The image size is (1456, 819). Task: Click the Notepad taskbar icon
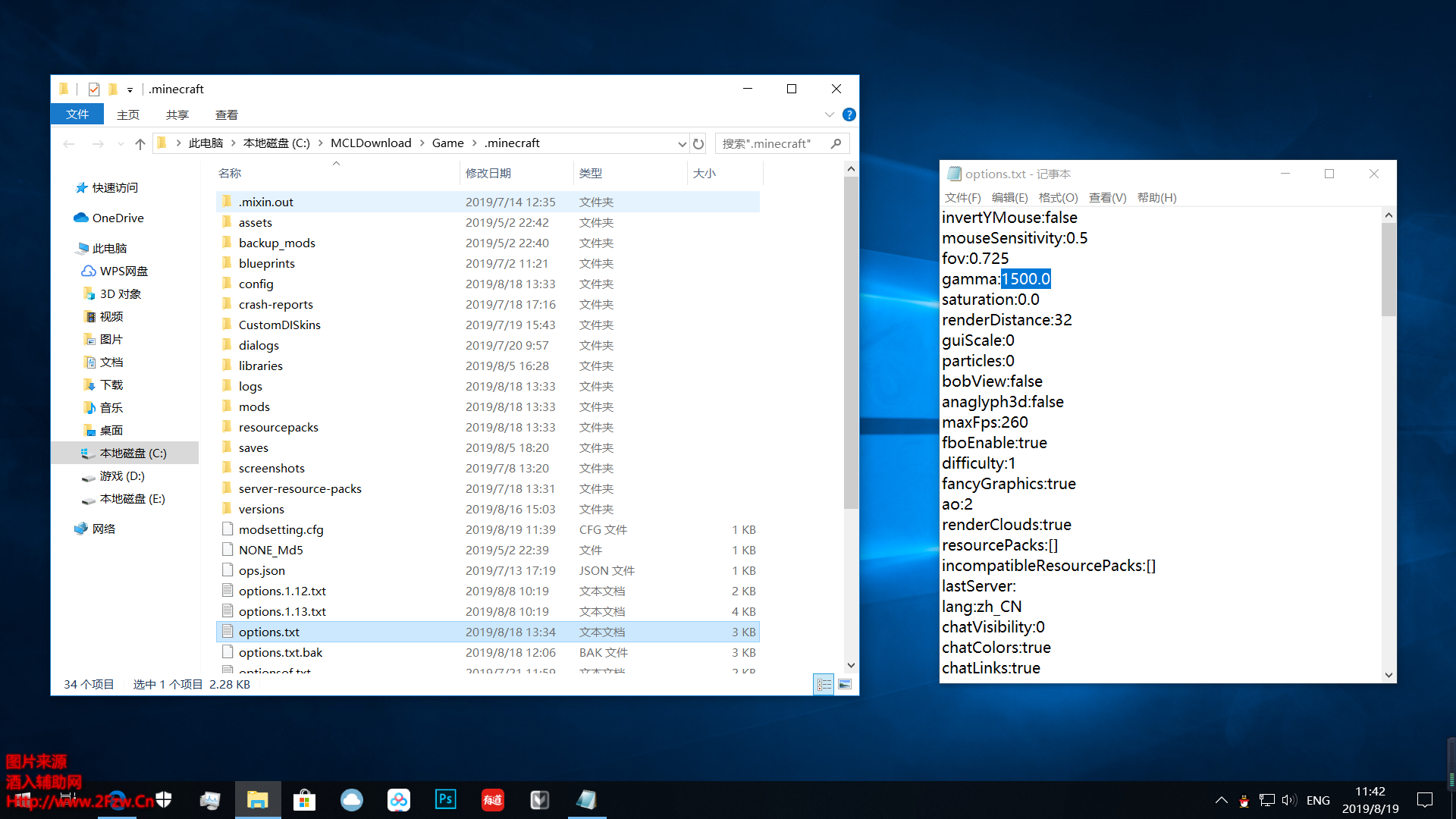586,800
